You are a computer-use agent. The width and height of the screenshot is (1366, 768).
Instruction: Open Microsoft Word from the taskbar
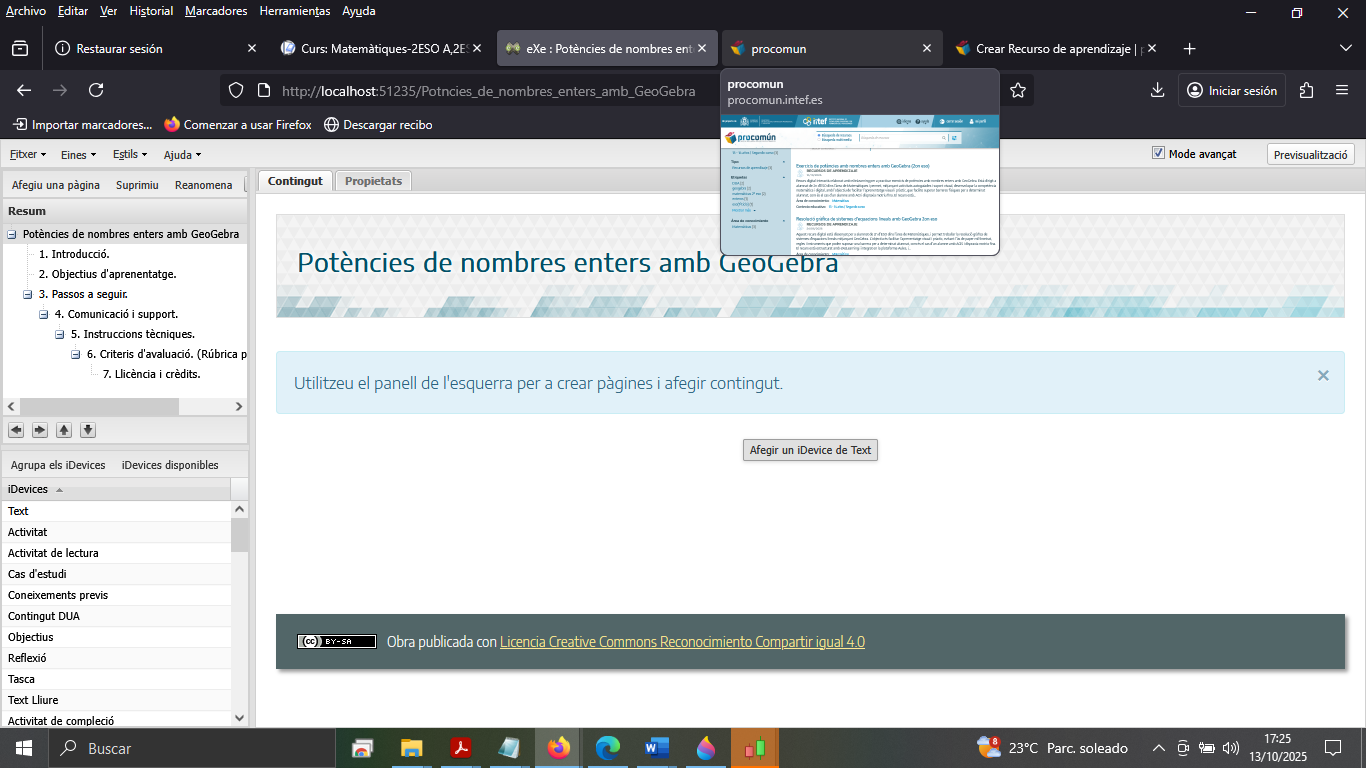pyautogui.click(x=656, y=748)
